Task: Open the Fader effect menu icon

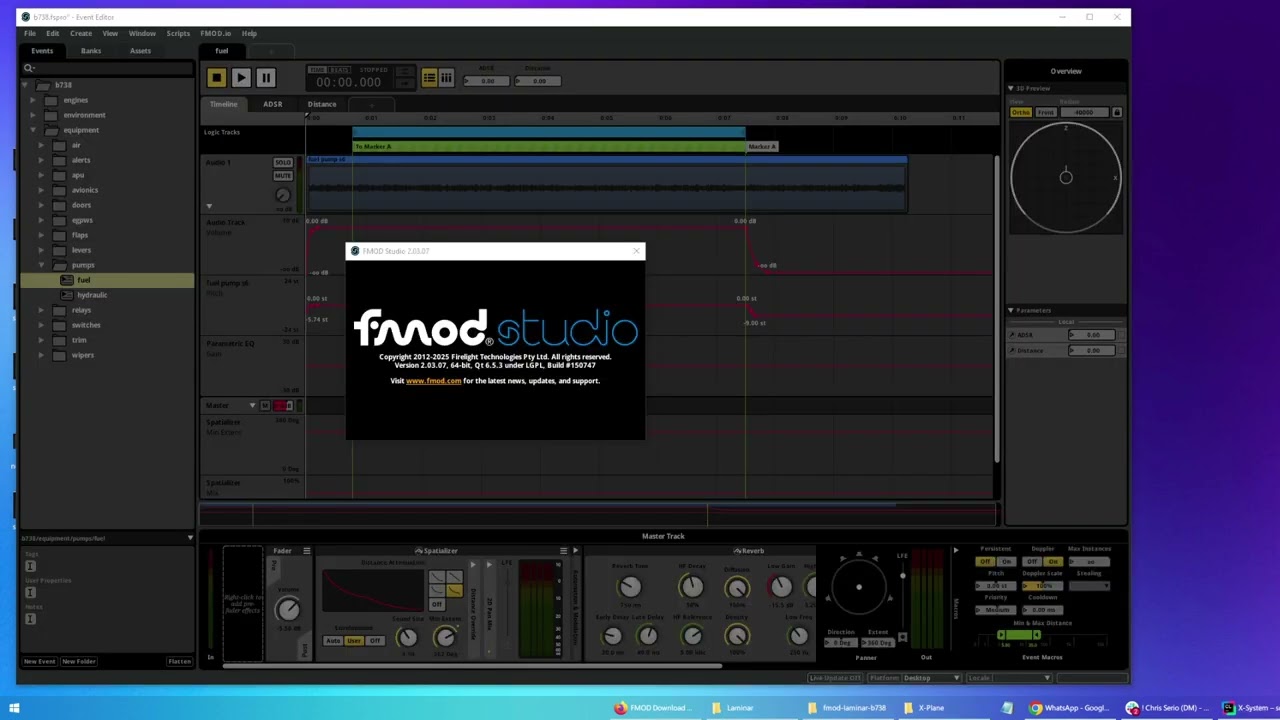Action: (x=306, y=551)
